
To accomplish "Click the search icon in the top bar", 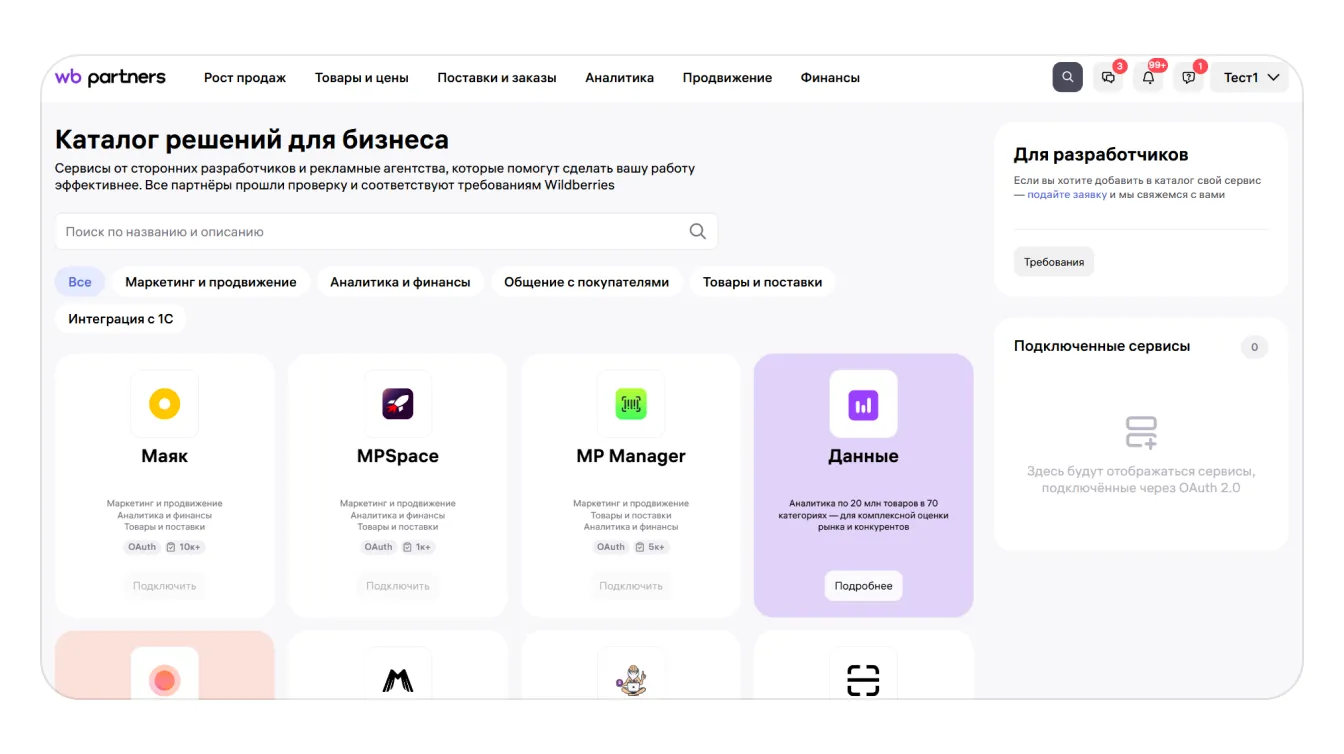I will (x=1067, y=77).
